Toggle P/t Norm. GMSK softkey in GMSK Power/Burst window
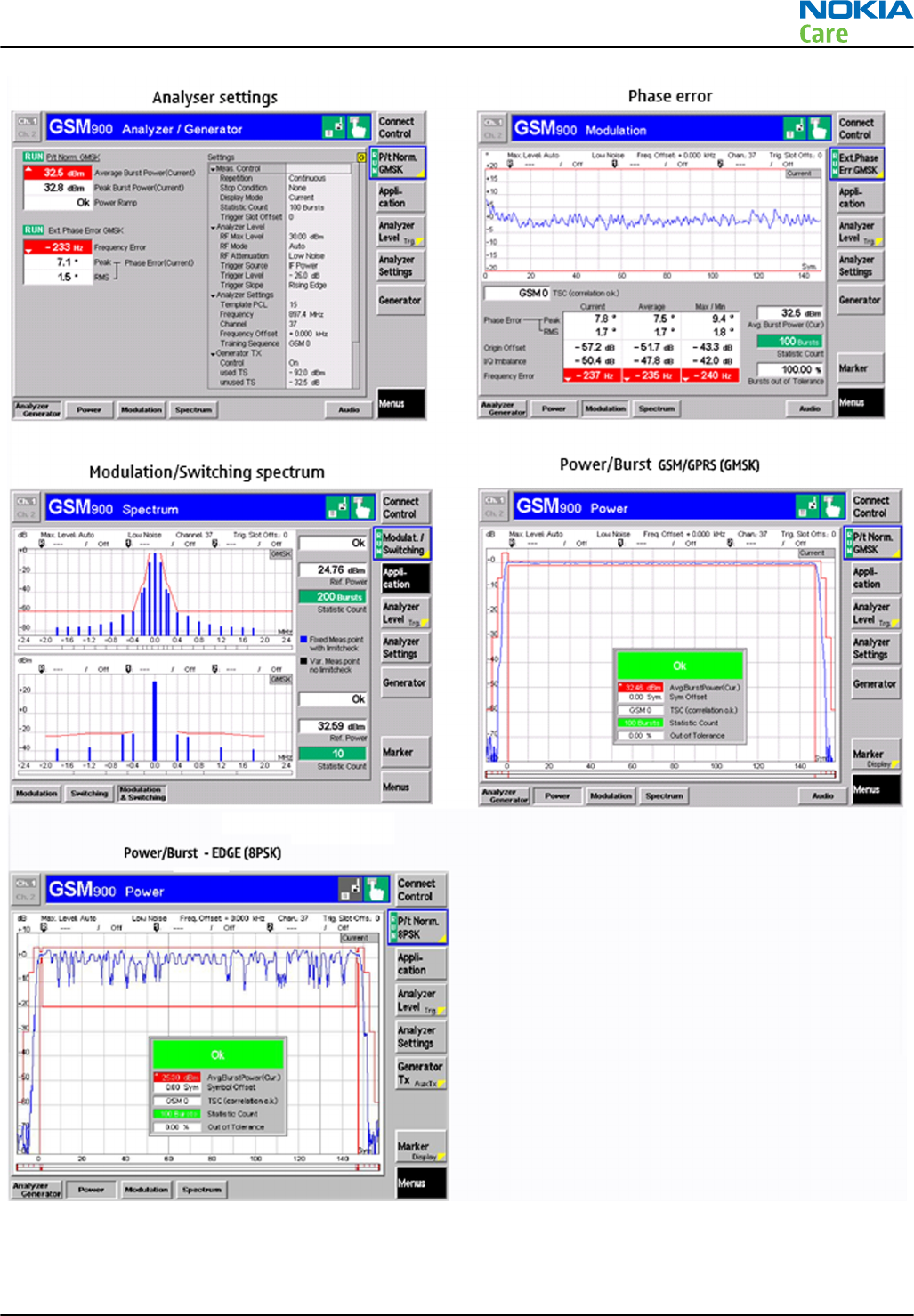The image size is (914, 1316). coord(872,543)
